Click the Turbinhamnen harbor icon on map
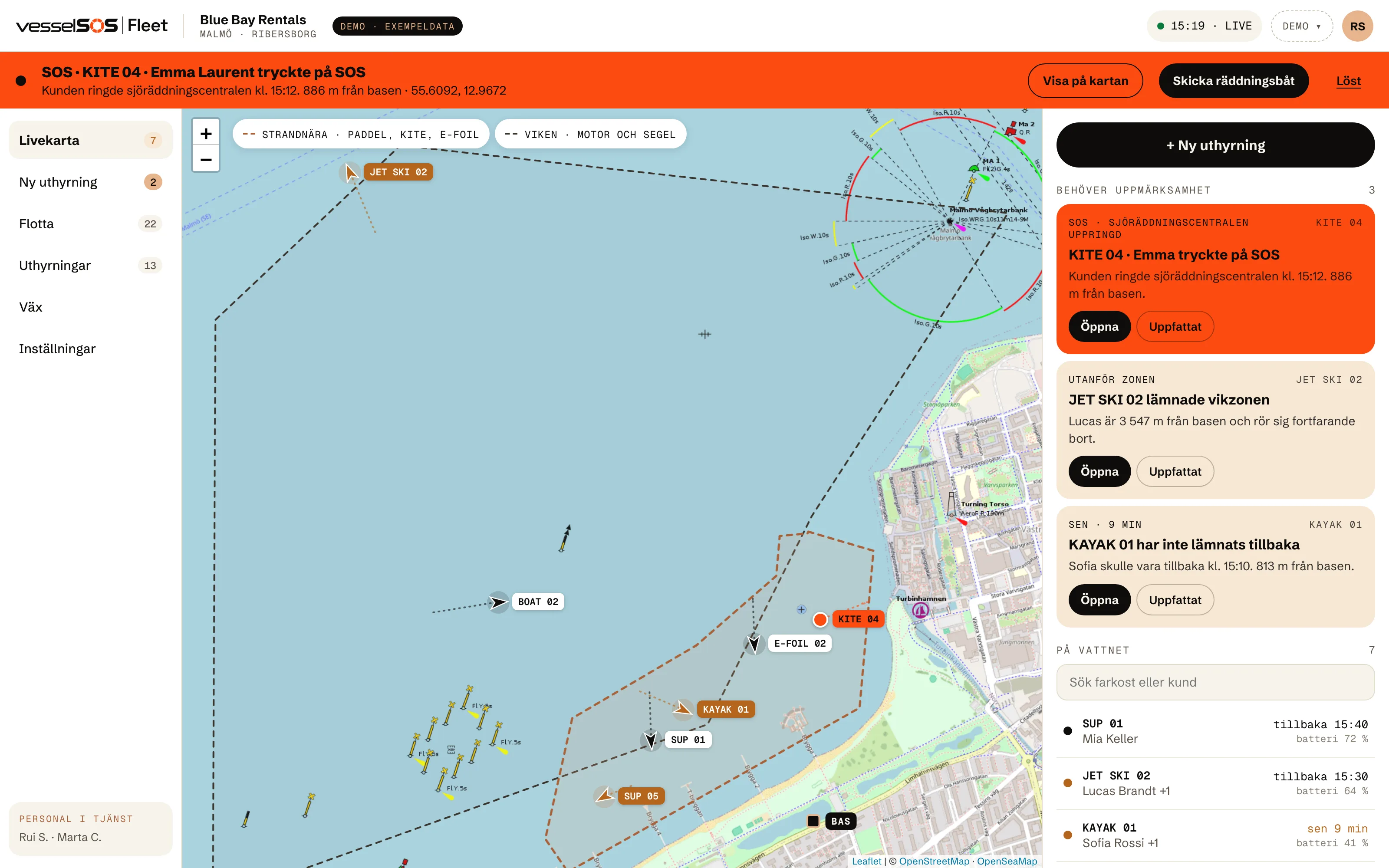 [x=921, y=610]
